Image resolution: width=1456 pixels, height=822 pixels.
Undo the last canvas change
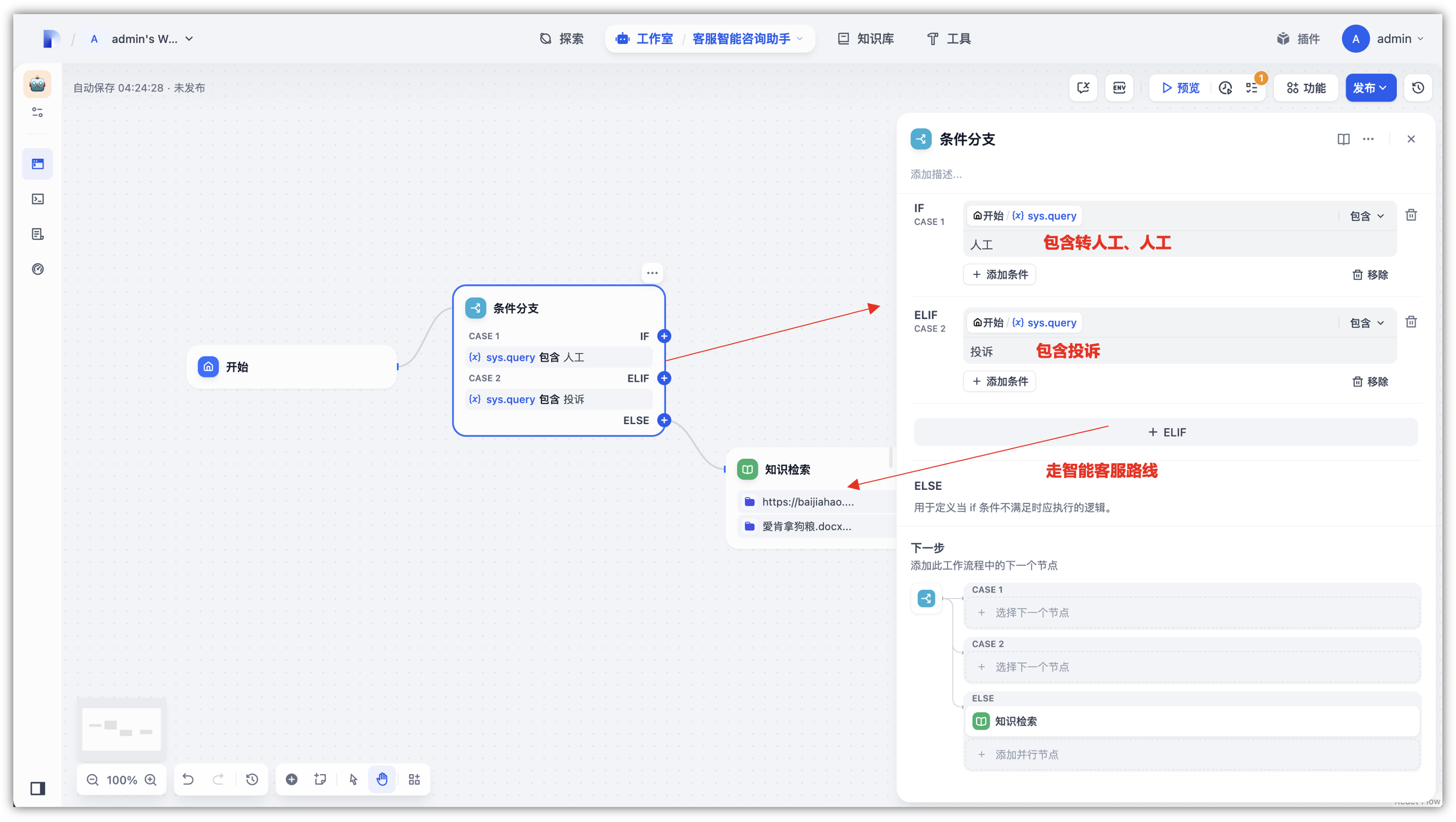pos(188,780)
